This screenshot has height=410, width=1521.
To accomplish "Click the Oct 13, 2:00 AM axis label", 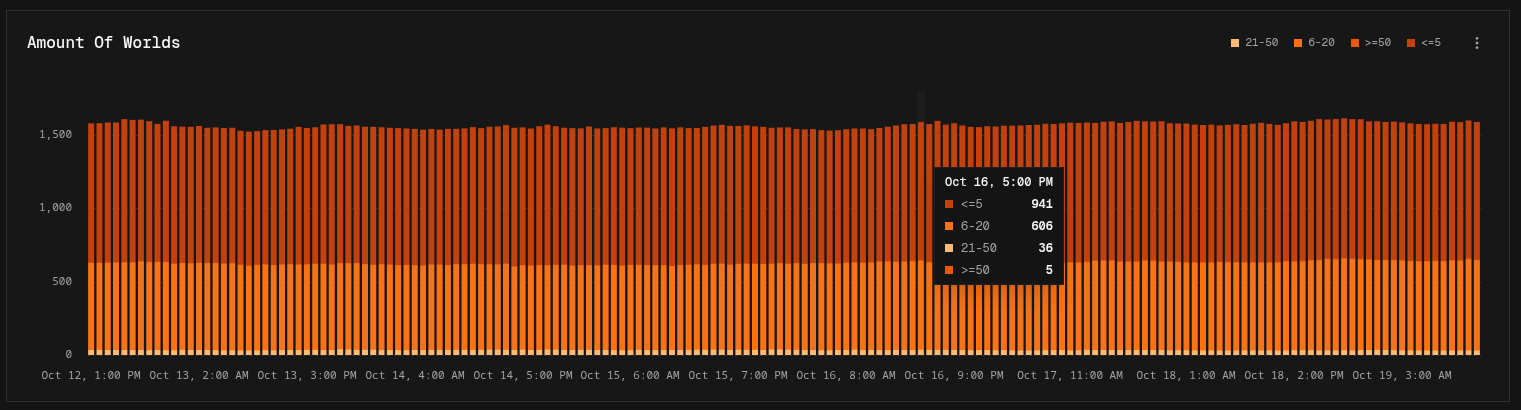I will [199, 375].
